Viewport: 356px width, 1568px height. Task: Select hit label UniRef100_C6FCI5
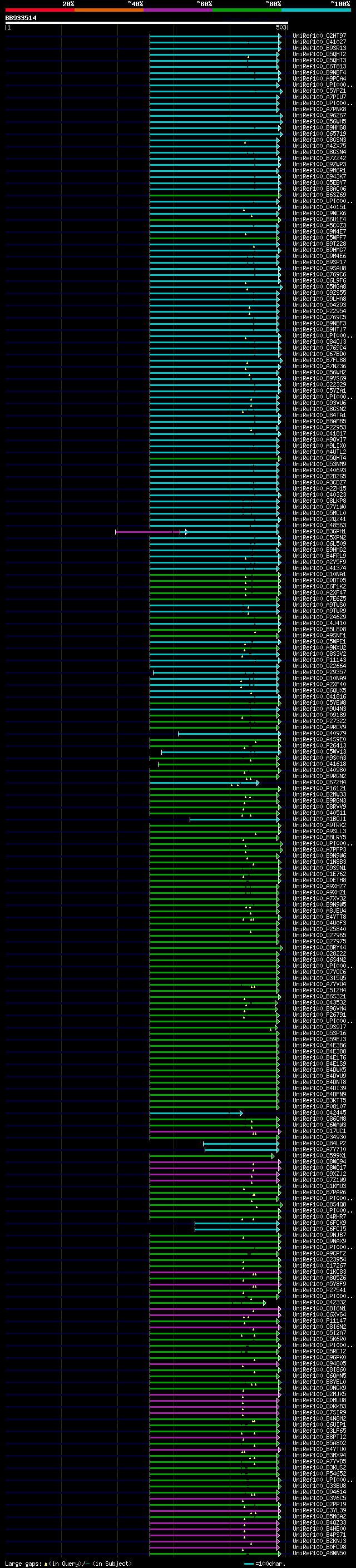pyautogui.click(x=319, y=1229)
